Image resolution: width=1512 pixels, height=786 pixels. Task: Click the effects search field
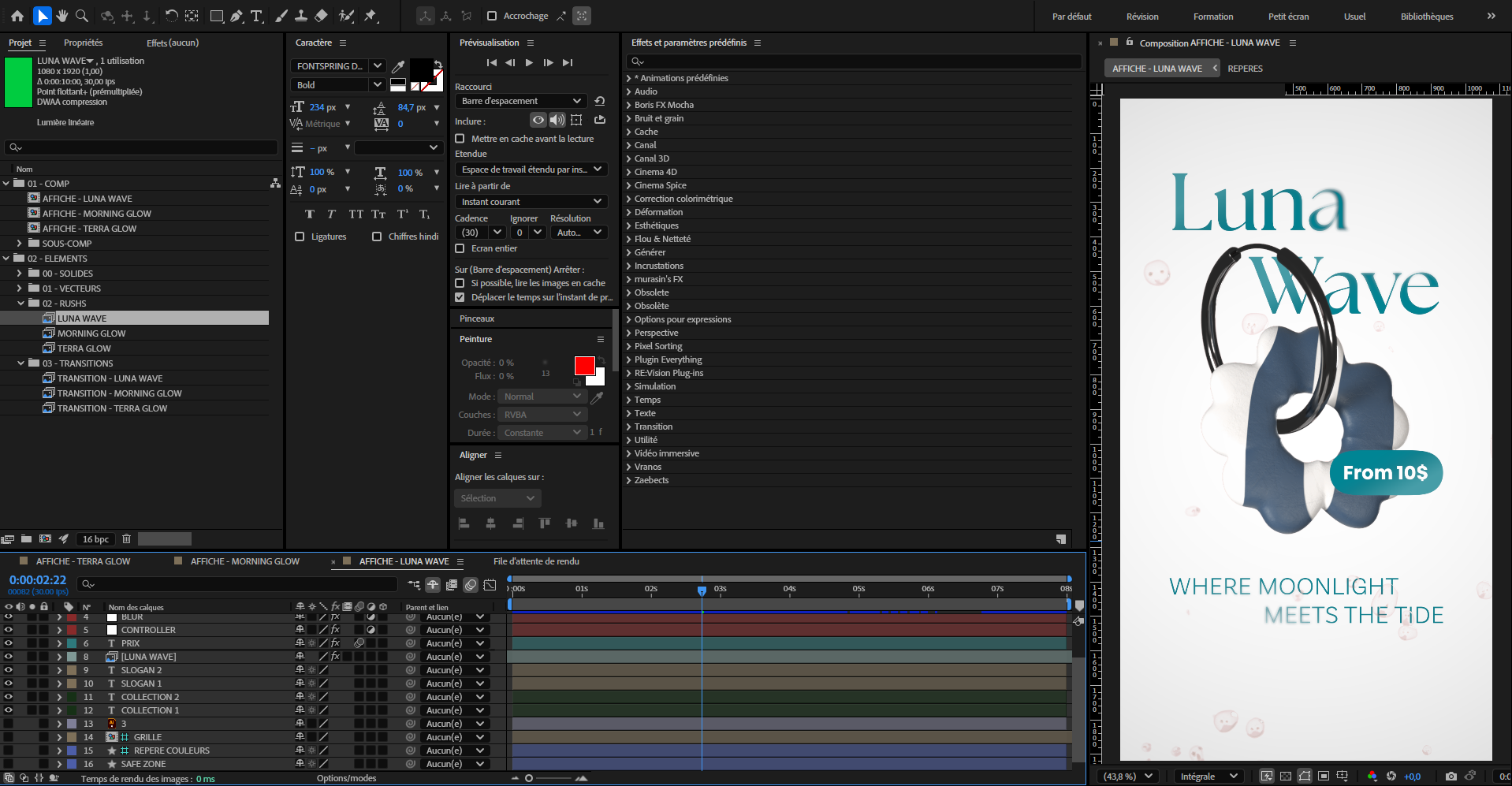click(855, 61)
